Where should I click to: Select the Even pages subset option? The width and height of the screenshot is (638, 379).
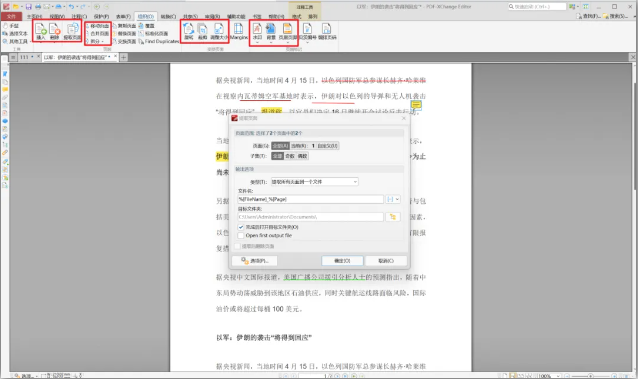302,156
